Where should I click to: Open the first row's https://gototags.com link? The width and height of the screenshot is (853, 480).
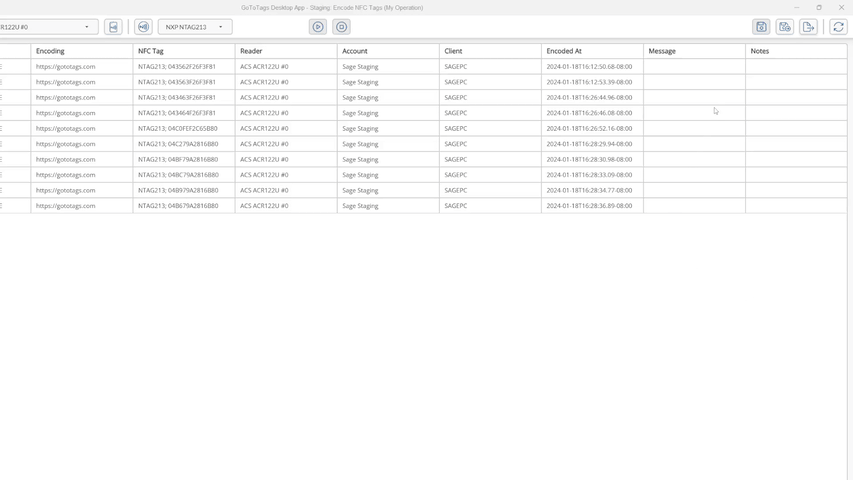[66, 67]
